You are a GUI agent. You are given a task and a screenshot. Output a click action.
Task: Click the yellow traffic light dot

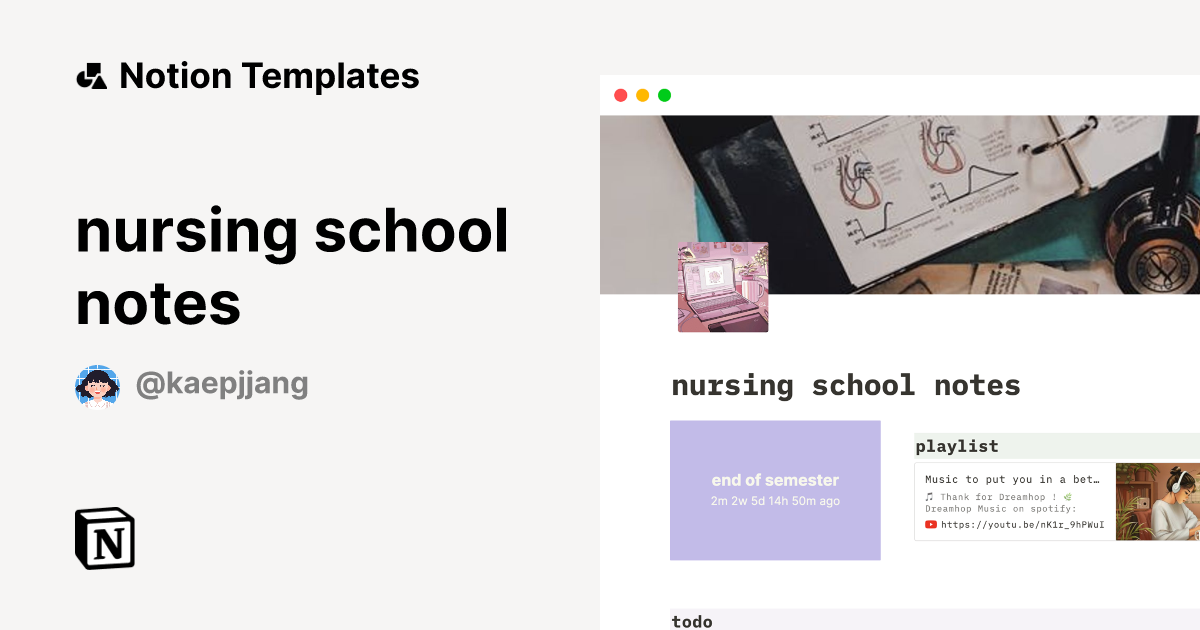pos(642,95)
